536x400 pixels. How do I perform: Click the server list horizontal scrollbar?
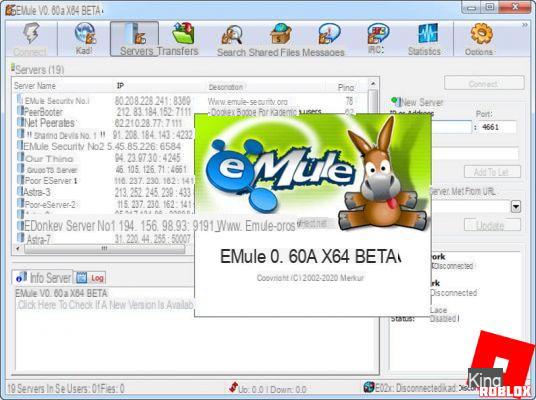pos(104,249)
